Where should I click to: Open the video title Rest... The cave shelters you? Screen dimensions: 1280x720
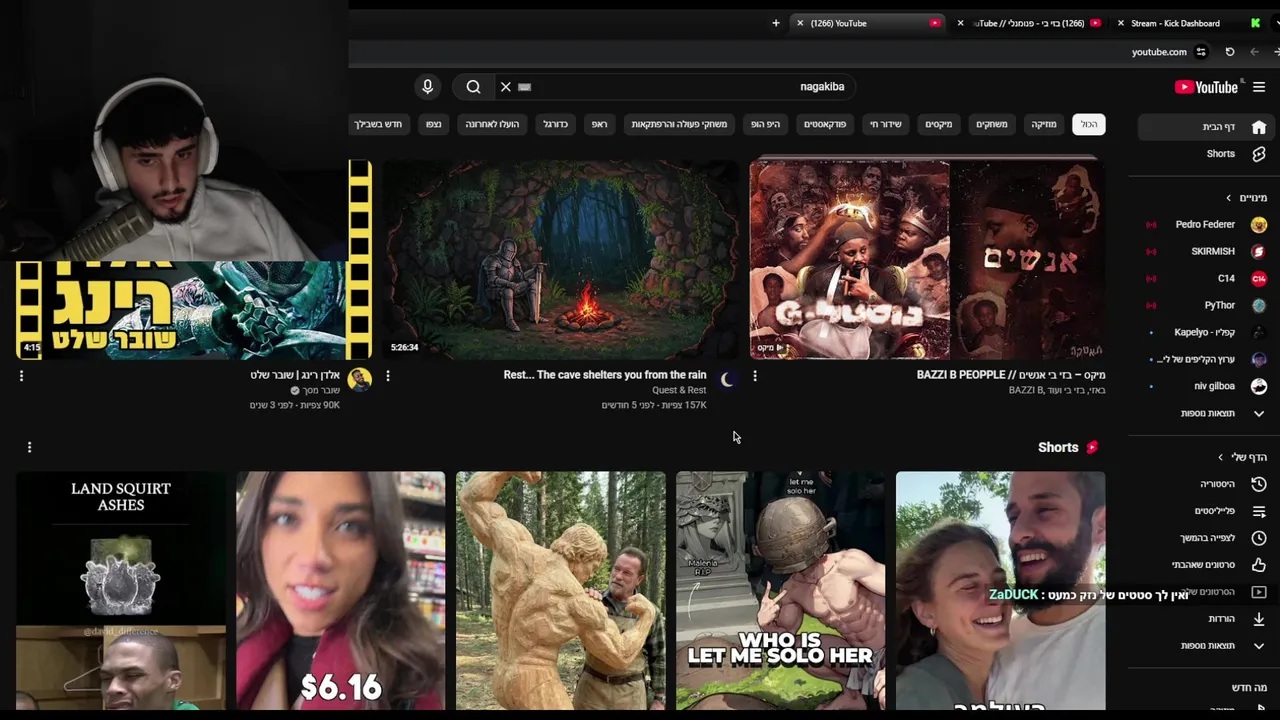point(605,375)
